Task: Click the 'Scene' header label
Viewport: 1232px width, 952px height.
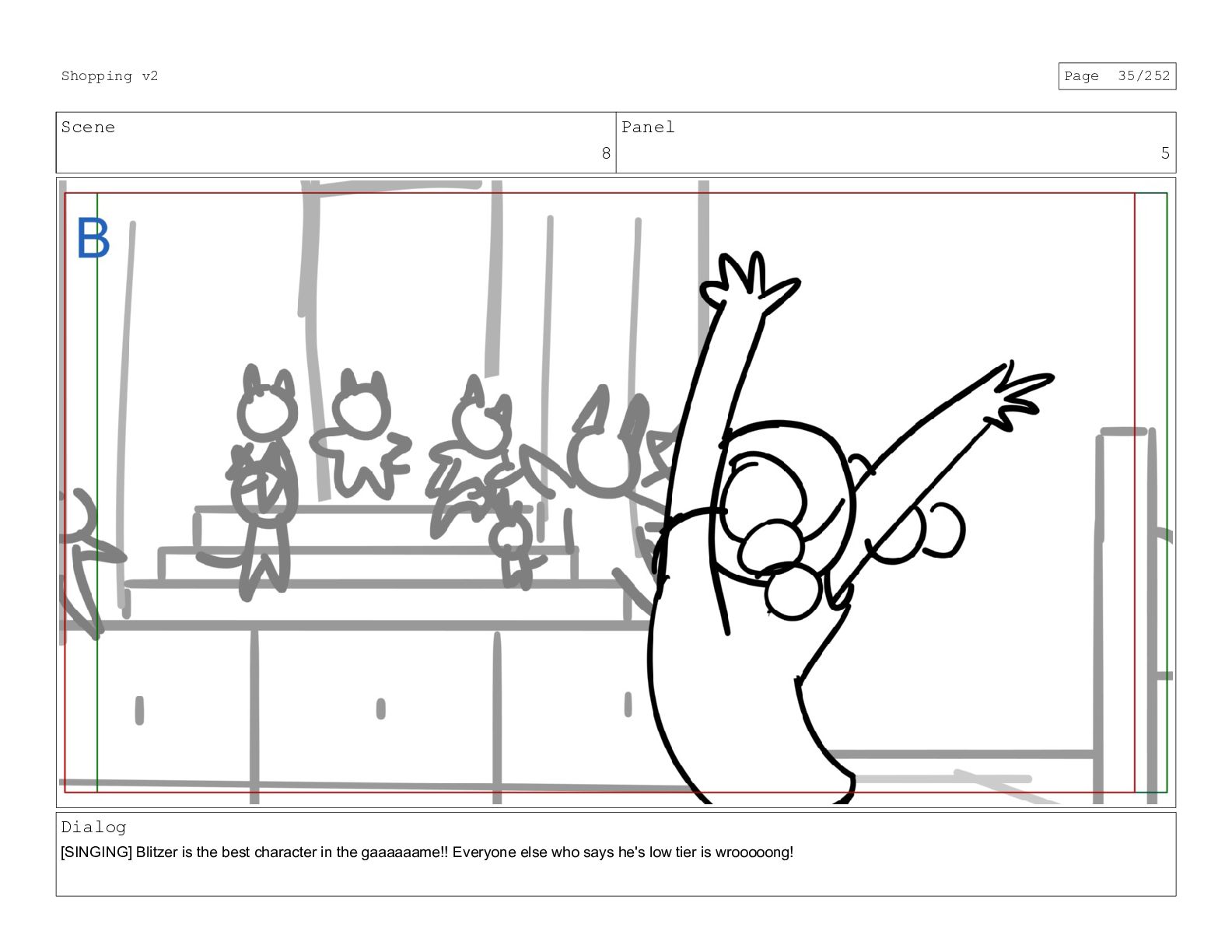Action: tap(88, 128)
